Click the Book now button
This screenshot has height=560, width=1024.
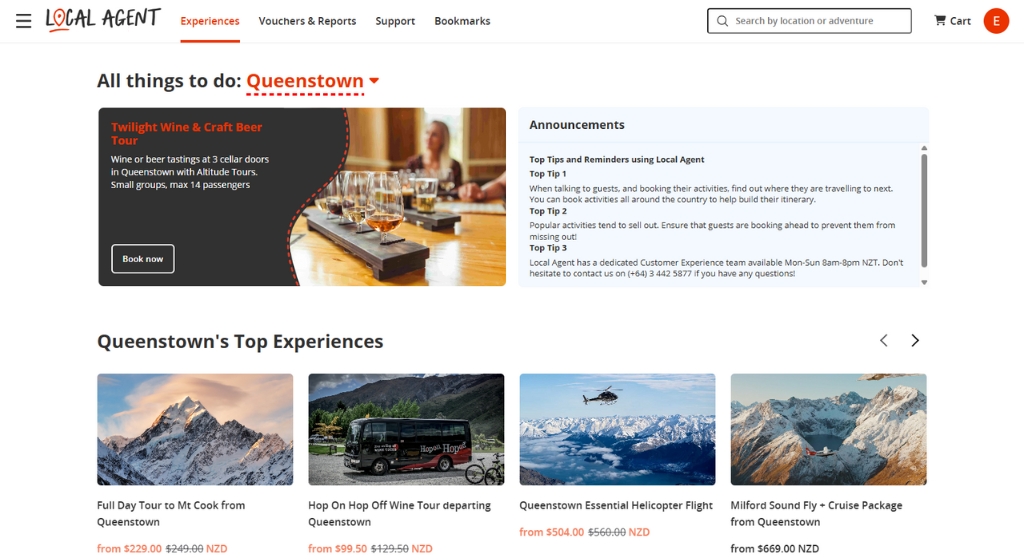[x=142, y=258]
